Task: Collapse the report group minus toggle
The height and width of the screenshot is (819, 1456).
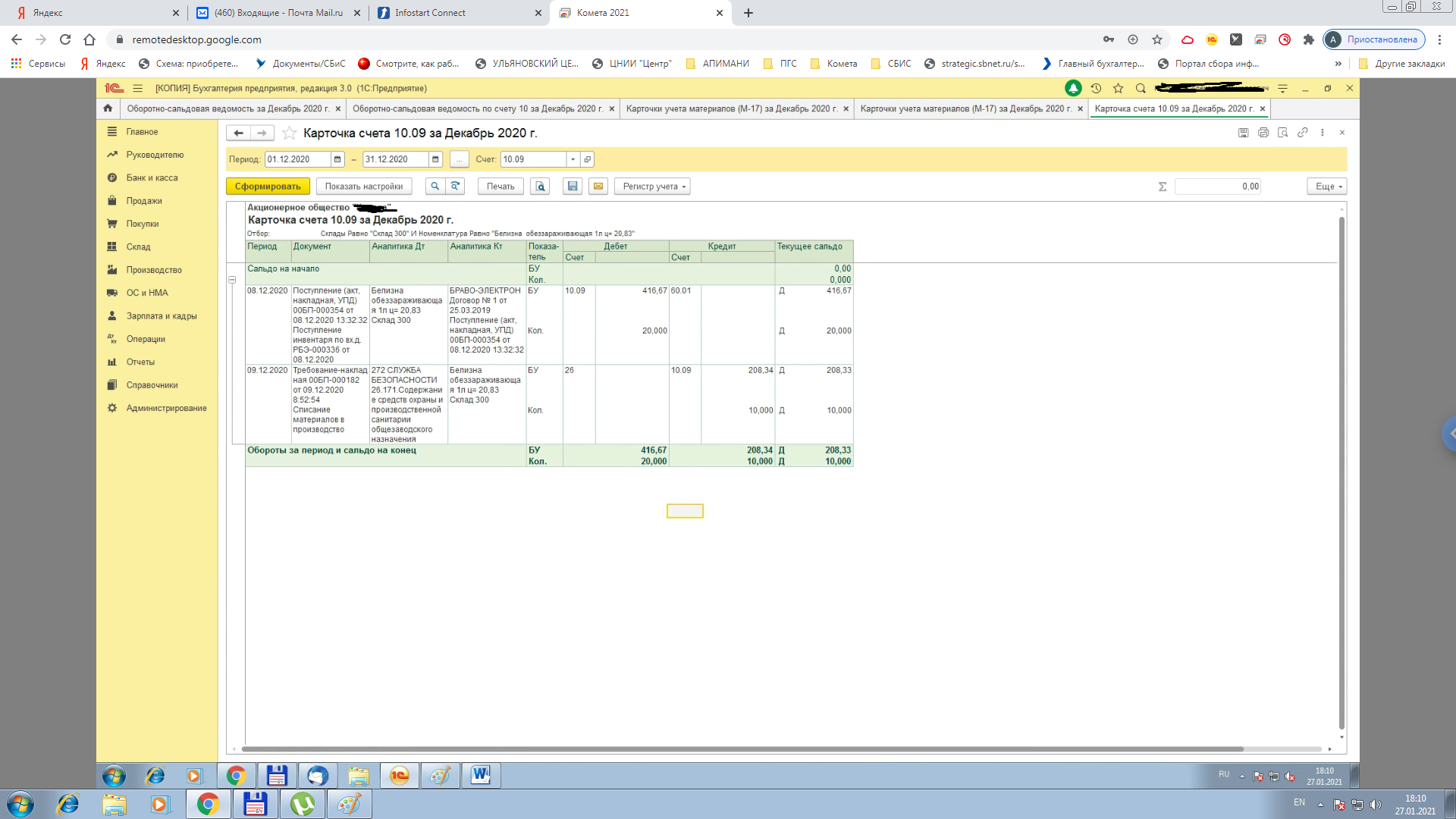Action: click(x=232, y=280)
